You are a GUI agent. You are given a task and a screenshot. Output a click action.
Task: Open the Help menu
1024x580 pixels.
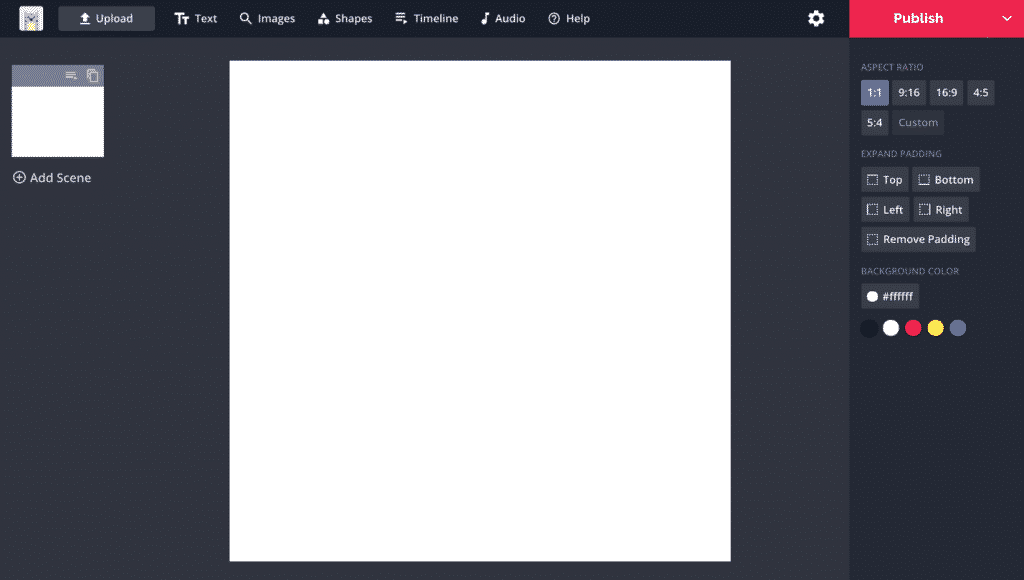pos(568,18)
